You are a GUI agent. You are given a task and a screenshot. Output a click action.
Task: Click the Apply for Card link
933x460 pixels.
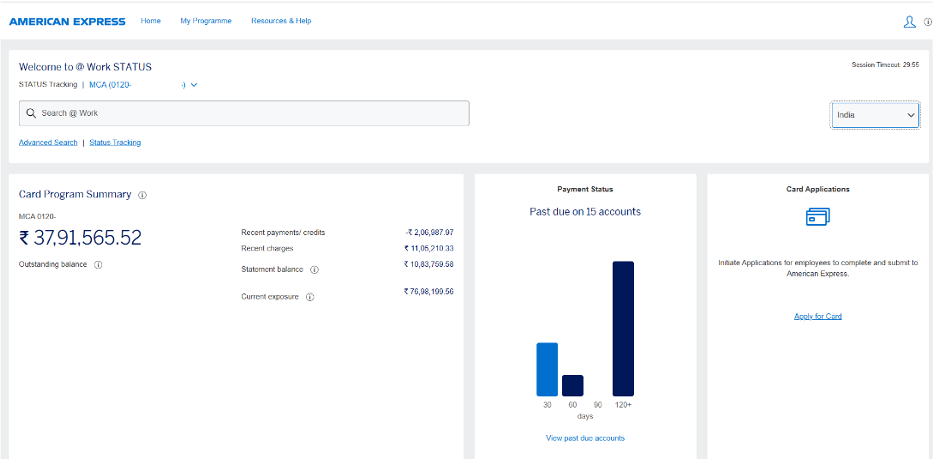(x=818, y=316)
